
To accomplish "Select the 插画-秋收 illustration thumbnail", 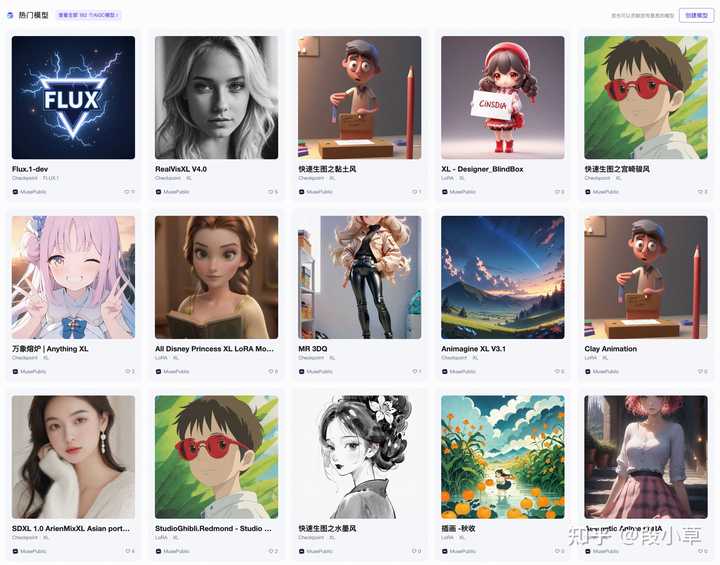I will [503, 457].
